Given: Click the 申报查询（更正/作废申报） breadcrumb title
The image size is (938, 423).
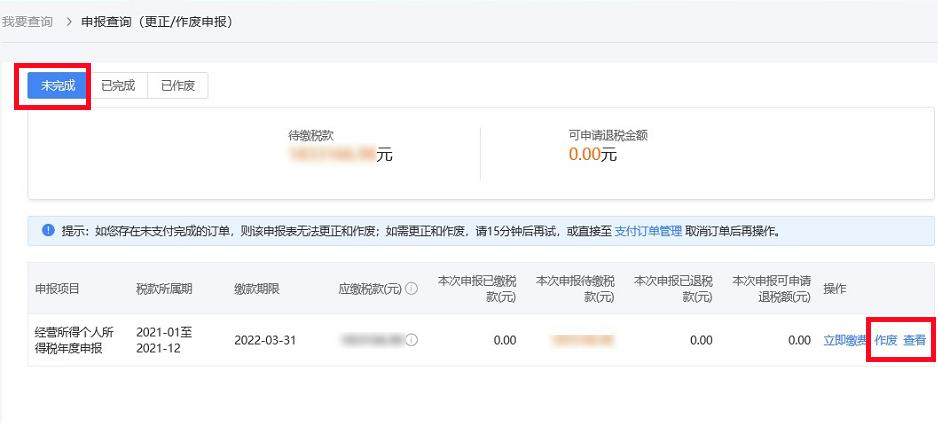Looking at the screenshot, I should point(157,21).
